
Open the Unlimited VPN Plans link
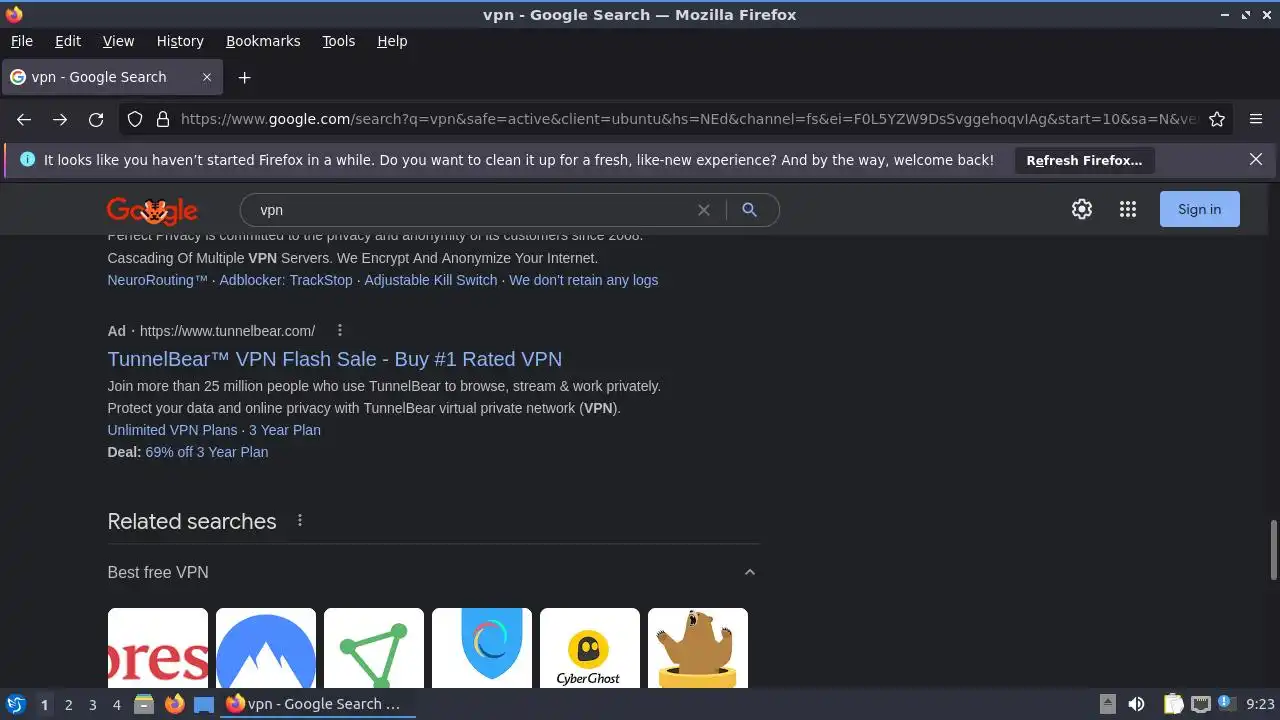pos(172,430)
